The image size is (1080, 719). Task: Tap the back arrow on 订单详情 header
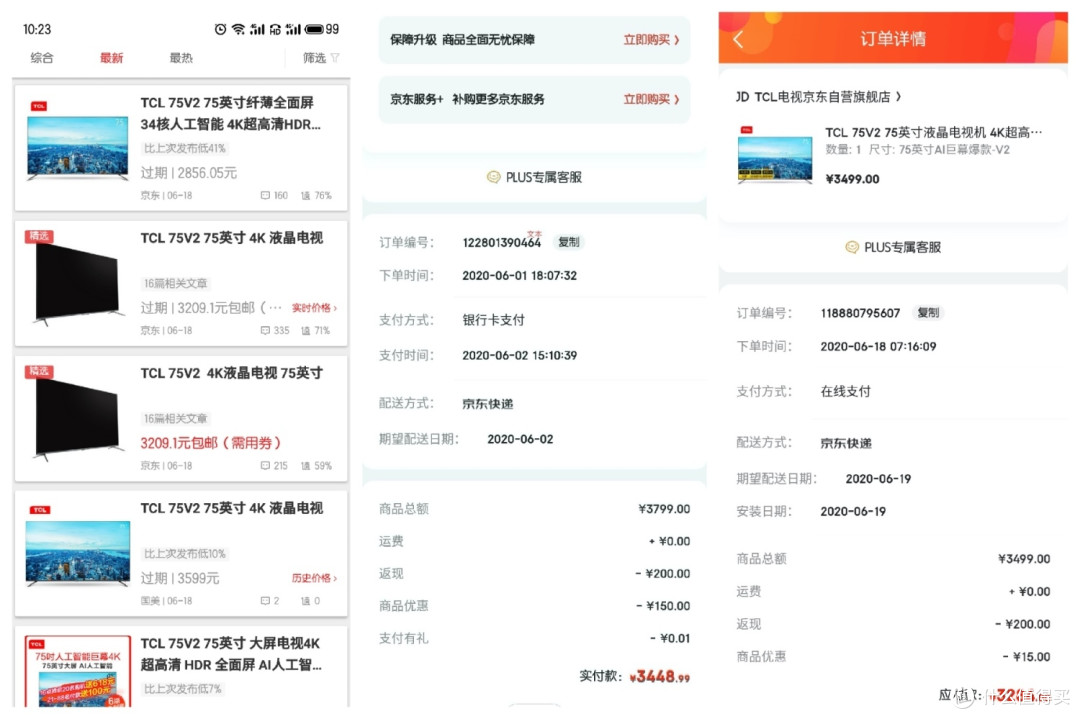pos(738,39)
